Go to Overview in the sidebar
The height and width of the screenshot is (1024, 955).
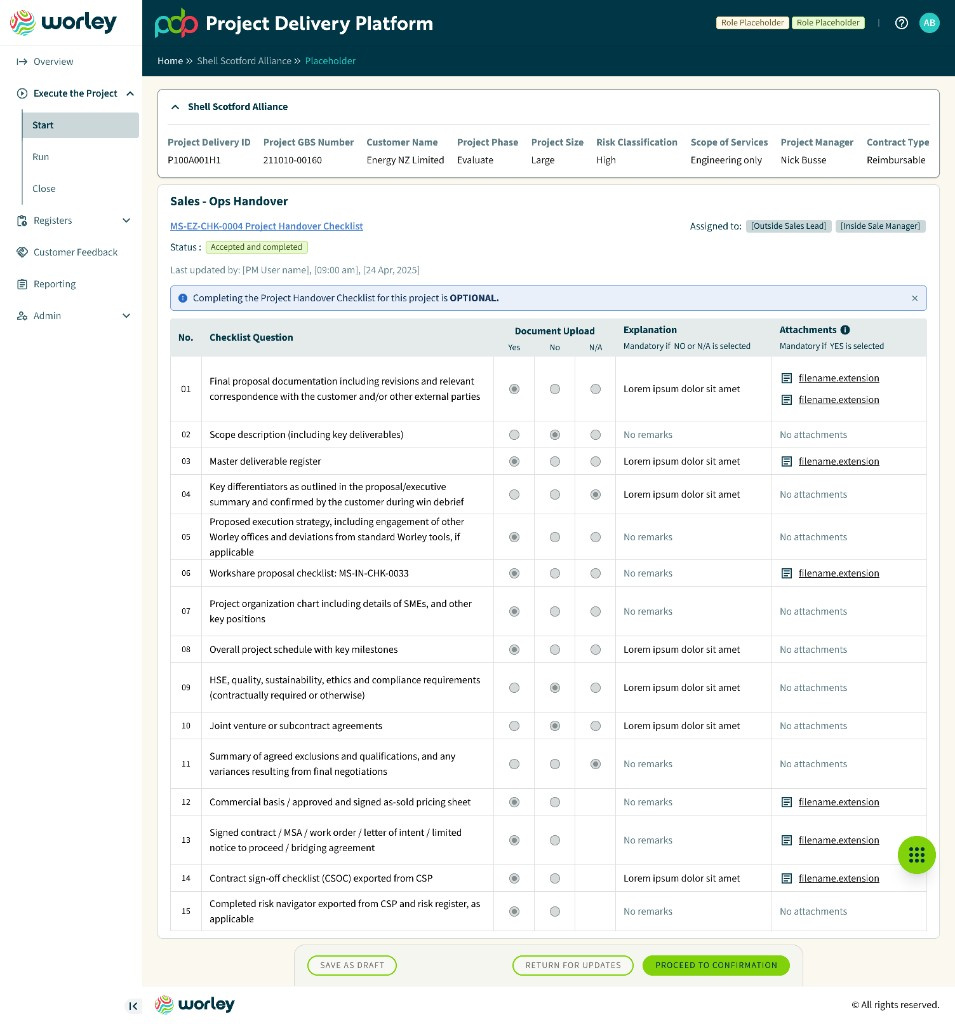click(53, 61)
